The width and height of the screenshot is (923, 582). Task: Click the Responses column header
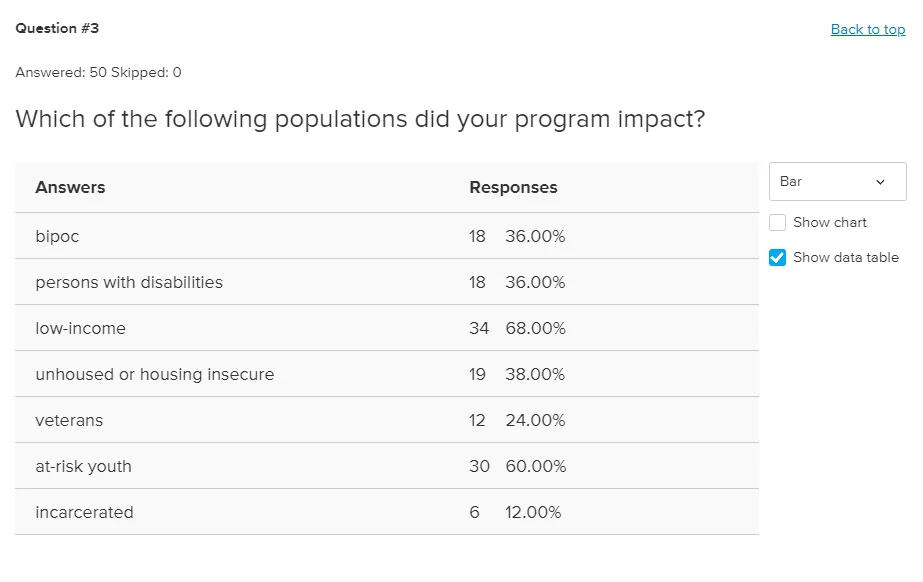coord(513,187)
